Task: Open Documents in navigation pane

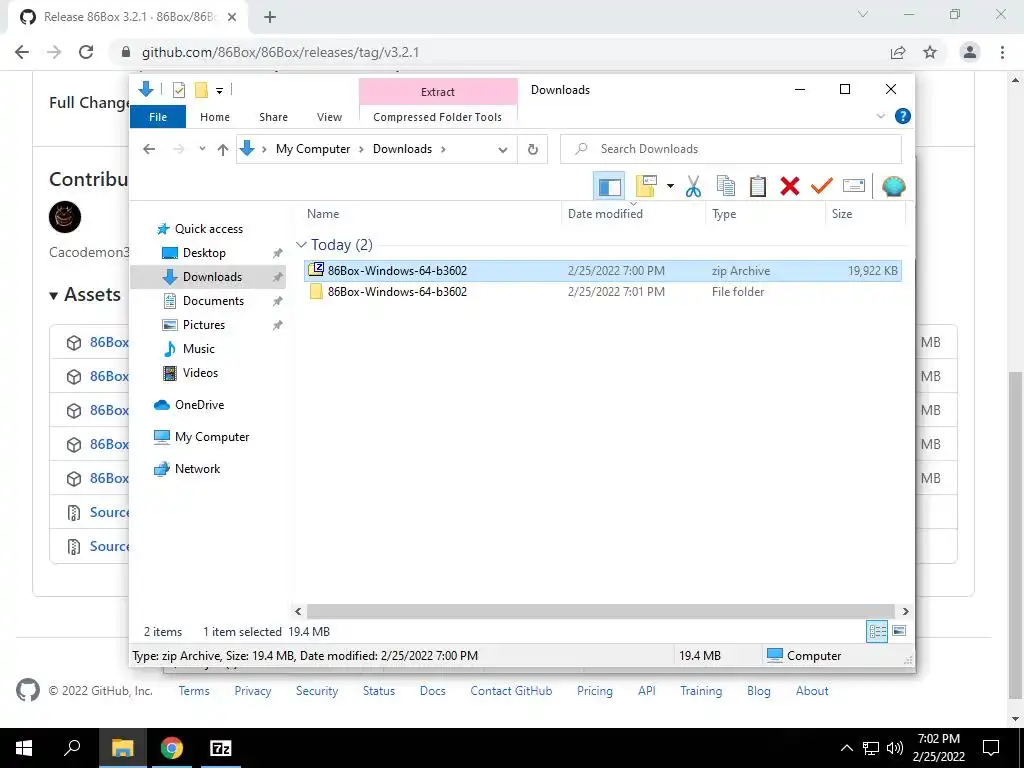Action: click(x=213, y=301)
